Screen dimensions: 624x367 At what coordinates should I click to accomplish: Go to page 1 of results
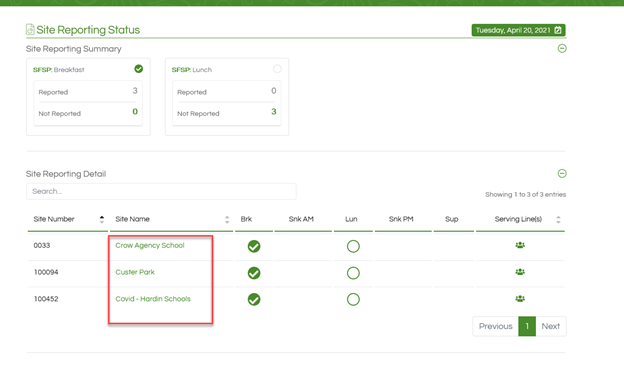[x=527, y=326]
